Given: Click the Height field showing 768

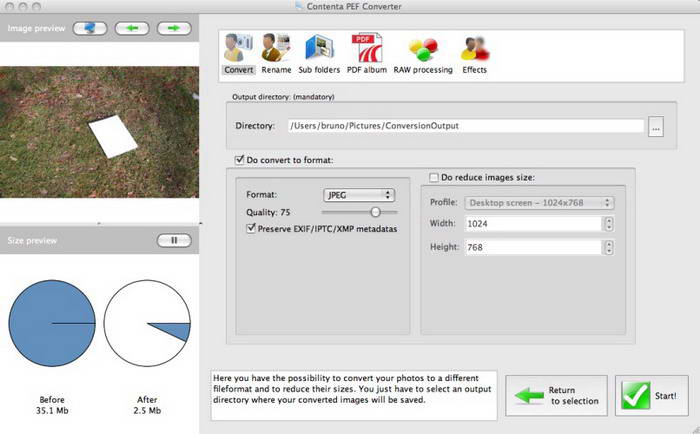Looking at the screenshot, I should [534, 247].
